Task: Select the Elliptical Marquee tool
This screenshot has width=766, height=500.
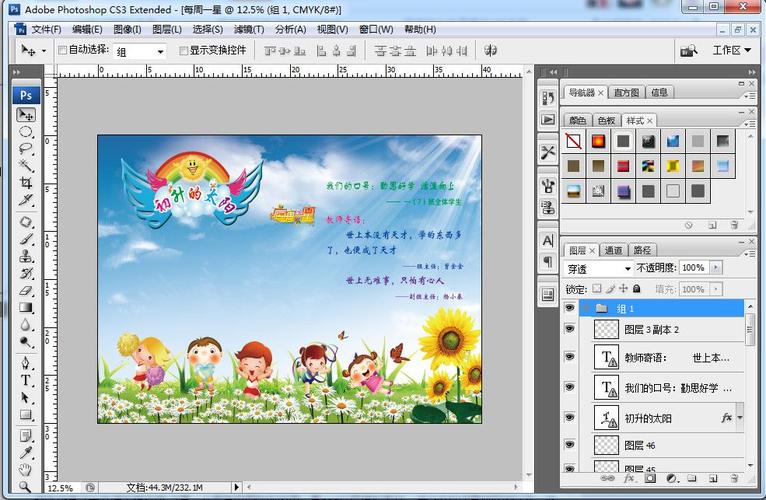Action: [x=26, y=132]
